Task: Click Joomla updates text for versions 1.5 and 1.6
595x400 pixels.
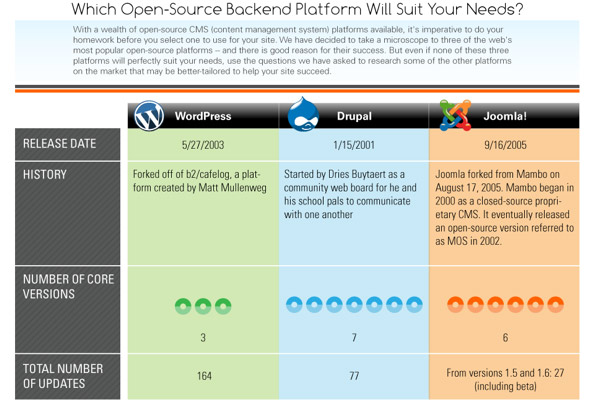Action: click(505, 380)
